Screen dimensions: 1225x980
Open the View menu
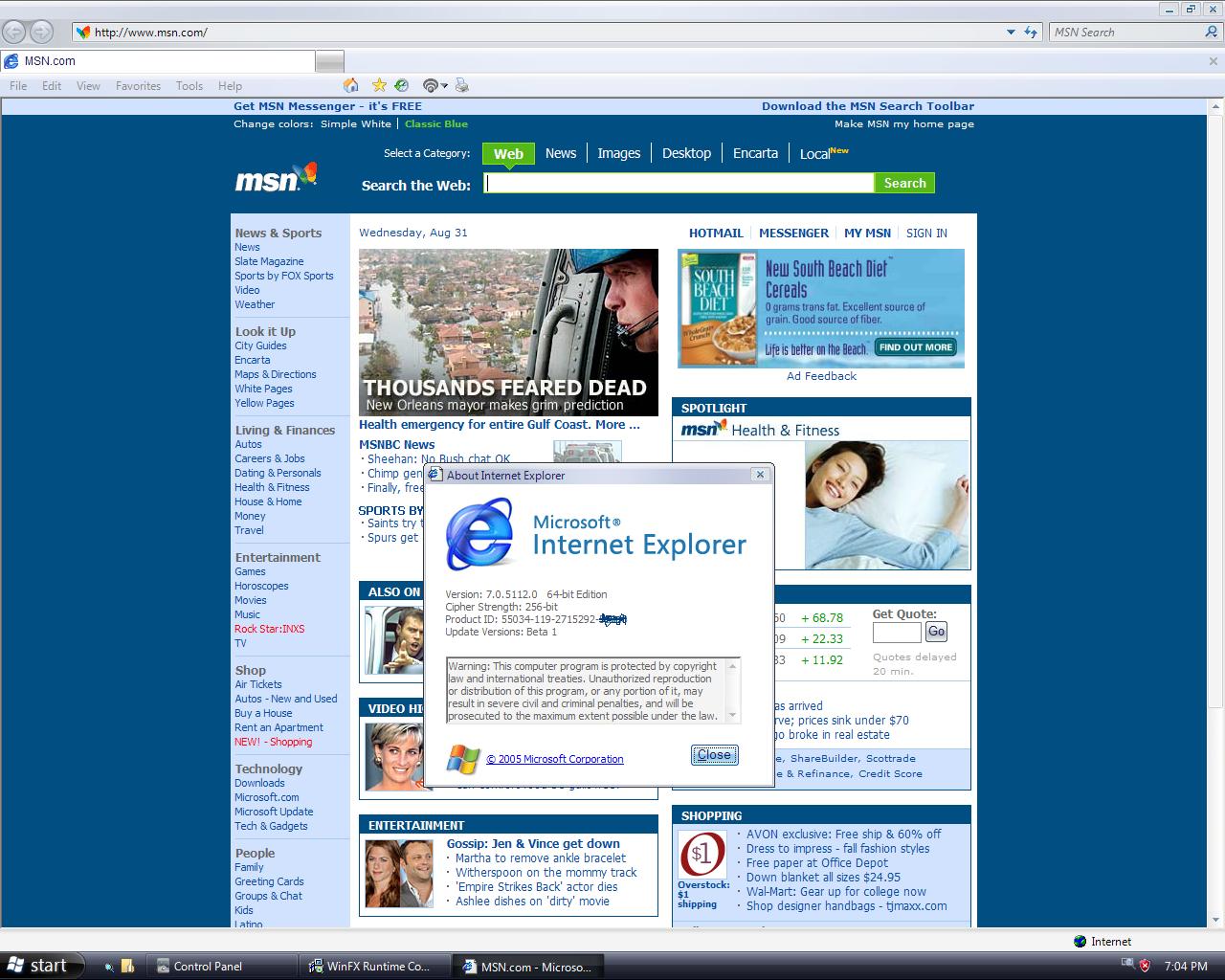88,86
